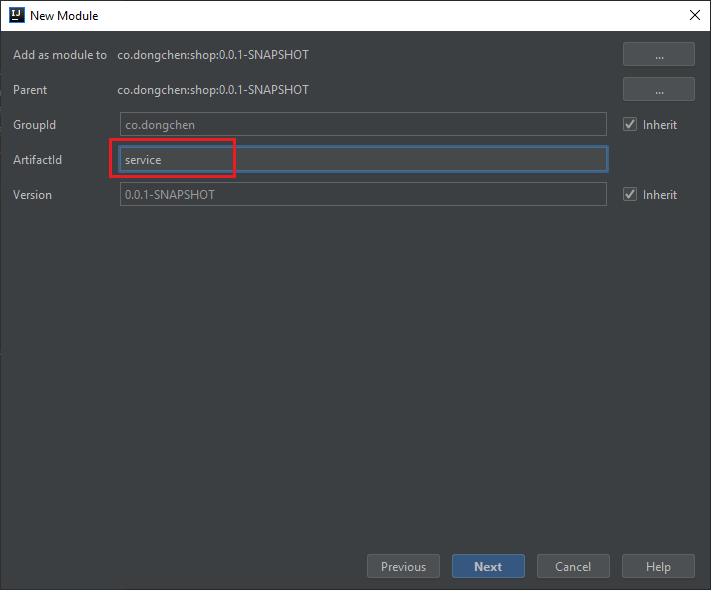Toggle the Inherit checkbox for GroupId
711x590 pixels.
630,125
